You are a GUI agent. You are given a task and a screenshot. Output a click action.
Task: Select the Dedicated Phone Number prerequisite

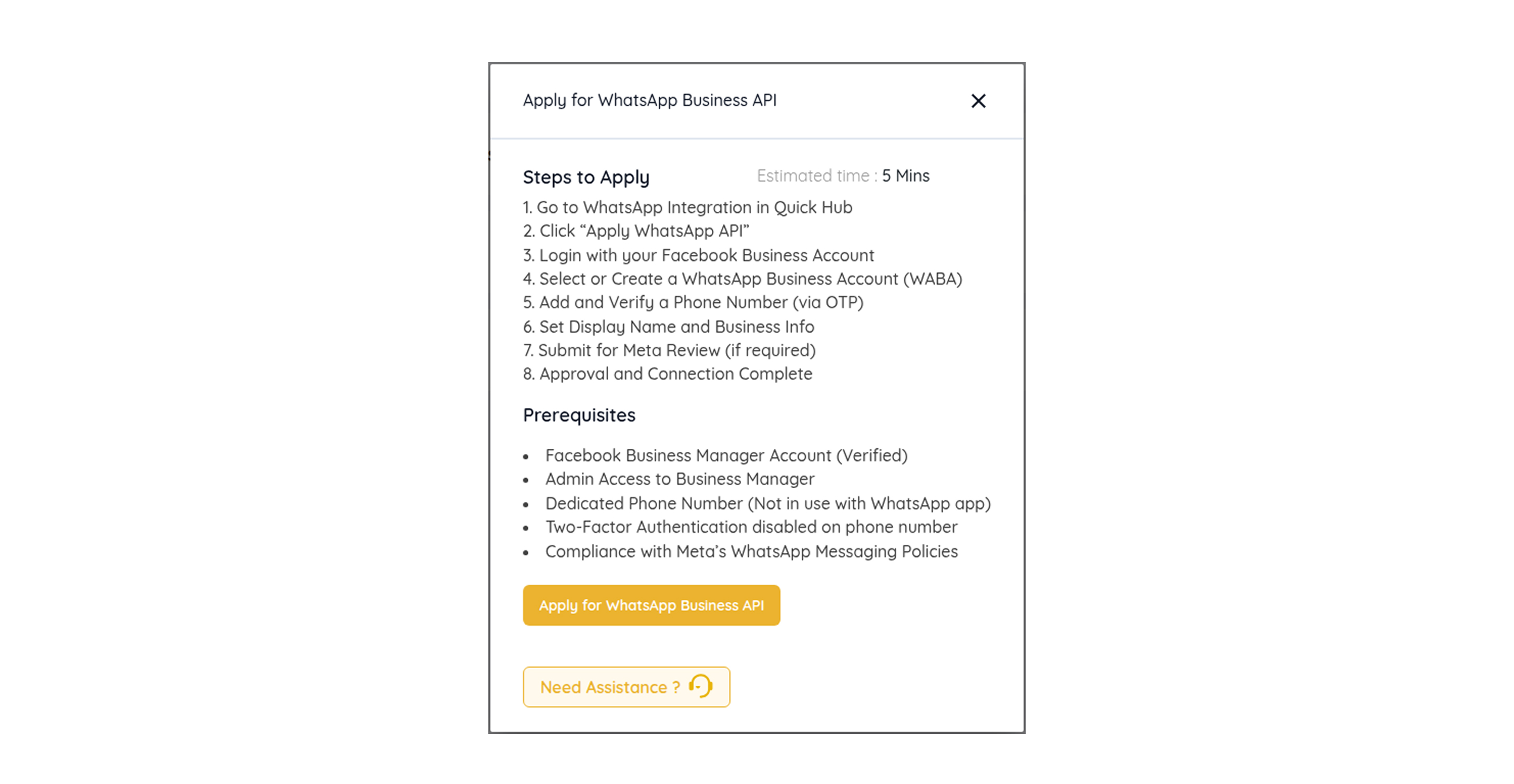[768, 504]
